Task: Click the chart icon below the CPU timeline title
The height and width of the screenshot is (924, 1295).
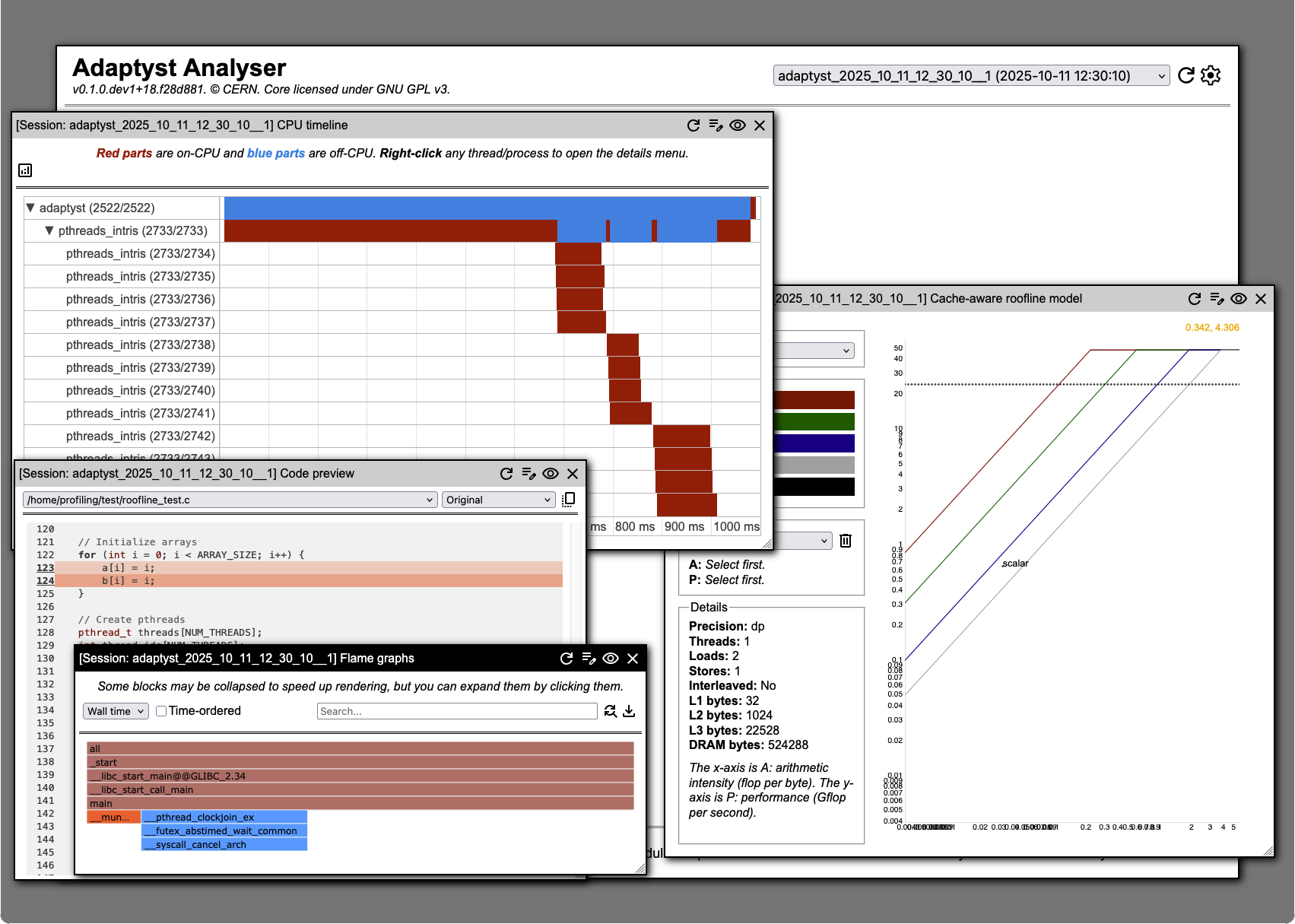Action: coord(25,170)
